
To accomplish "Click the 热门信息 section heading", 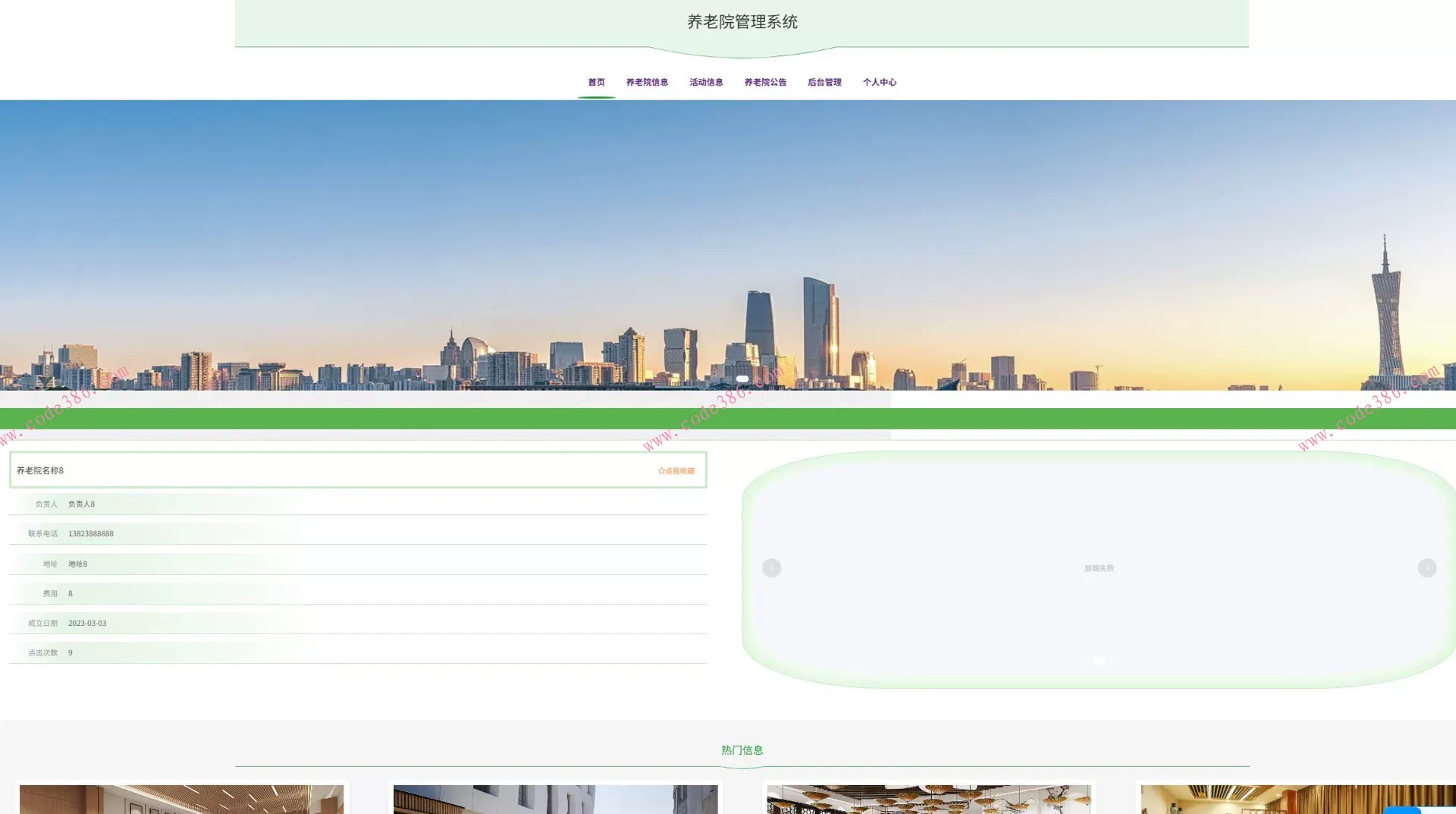I will coord(742,750).
